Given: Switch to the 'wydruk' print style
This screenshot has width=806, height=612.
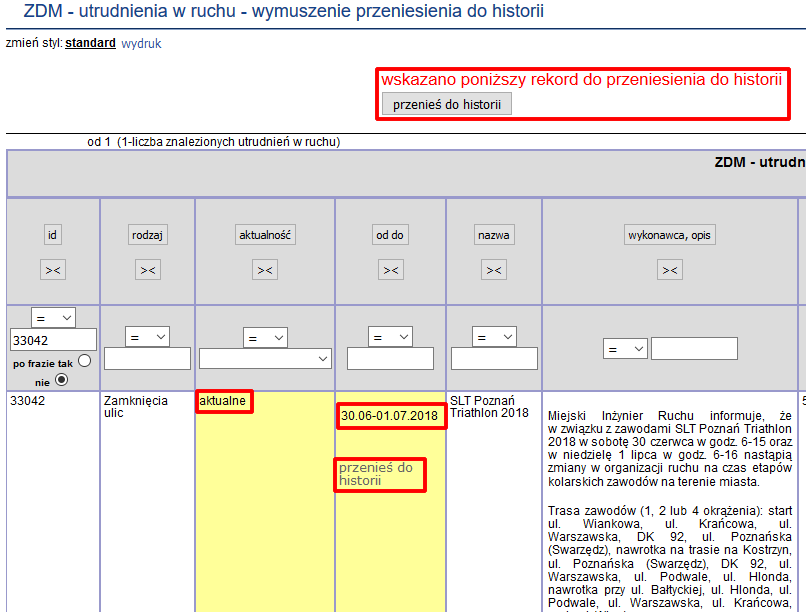Looking at the screenshot, I should tap(141, 44).
